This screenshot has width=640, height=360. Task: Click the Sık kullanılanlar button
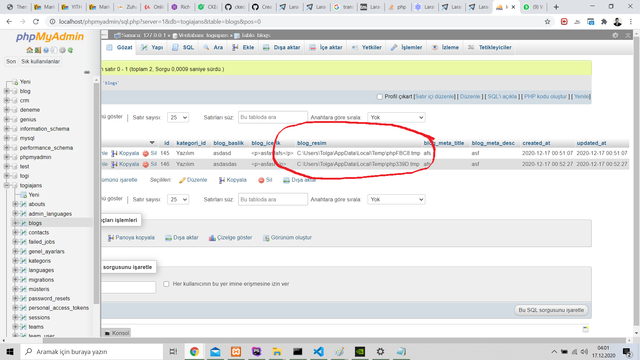[40, 61]
